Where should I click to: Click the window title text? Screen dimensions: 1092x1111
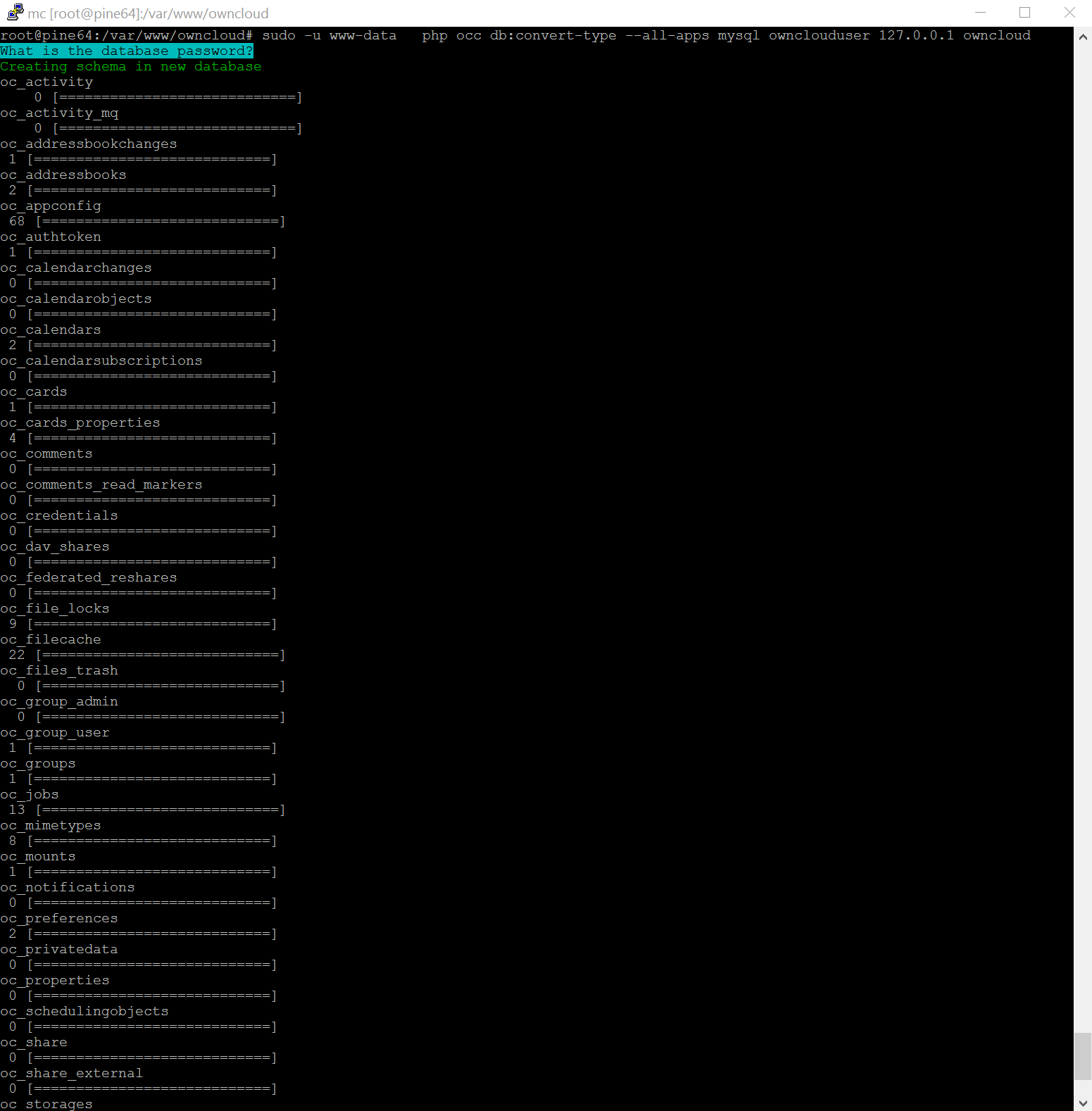[x=148, y=13]
